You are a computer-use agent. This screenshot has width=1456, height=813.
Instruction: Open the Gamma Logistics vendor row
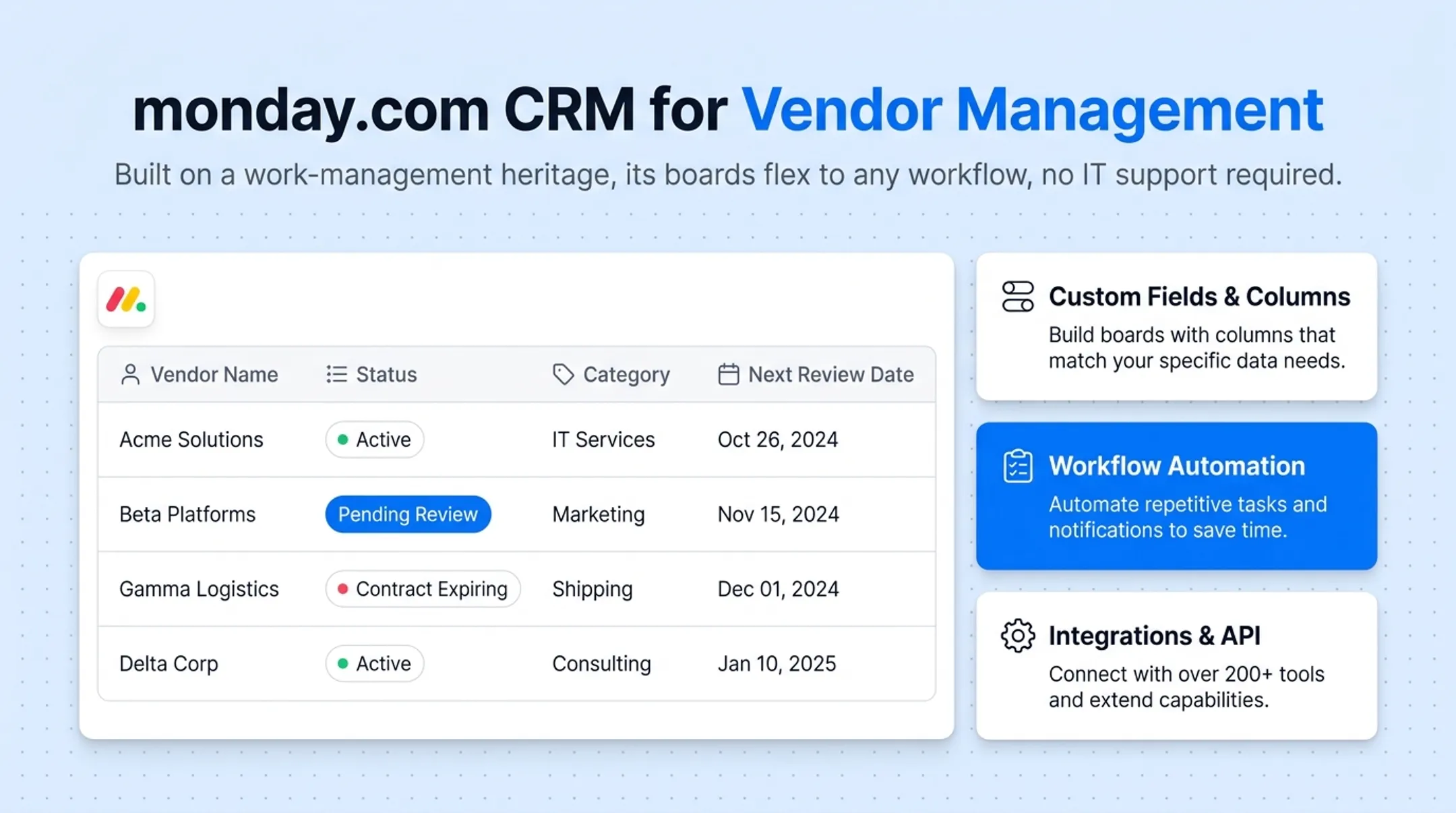(x=516, y=589)
